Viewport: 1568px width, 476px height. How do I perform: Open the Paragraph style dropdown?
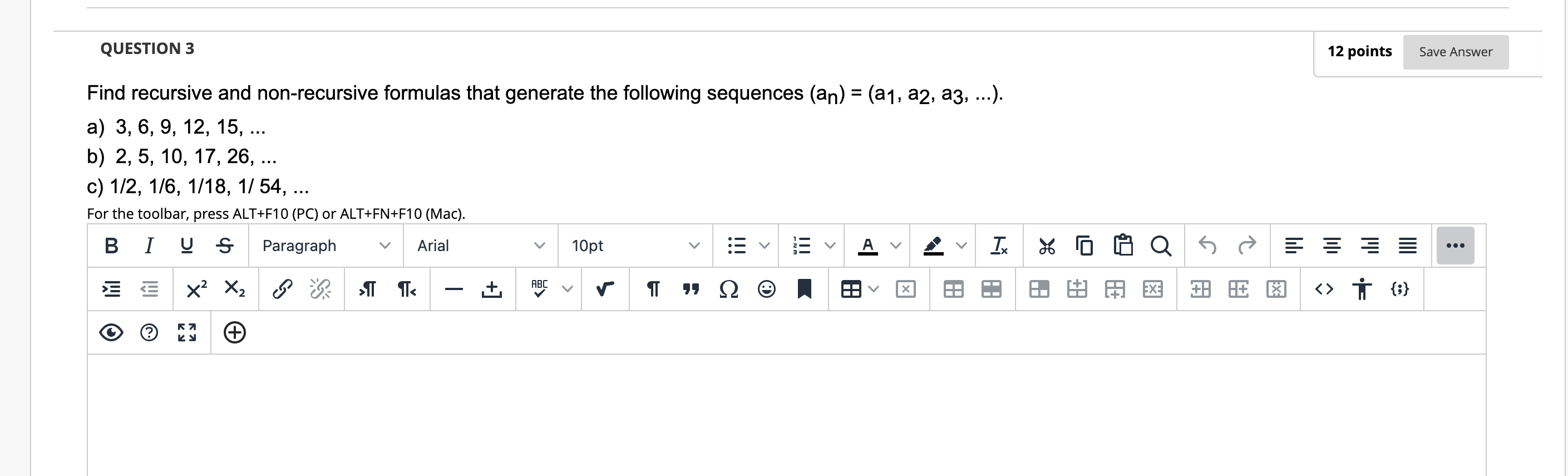[326, 246]
